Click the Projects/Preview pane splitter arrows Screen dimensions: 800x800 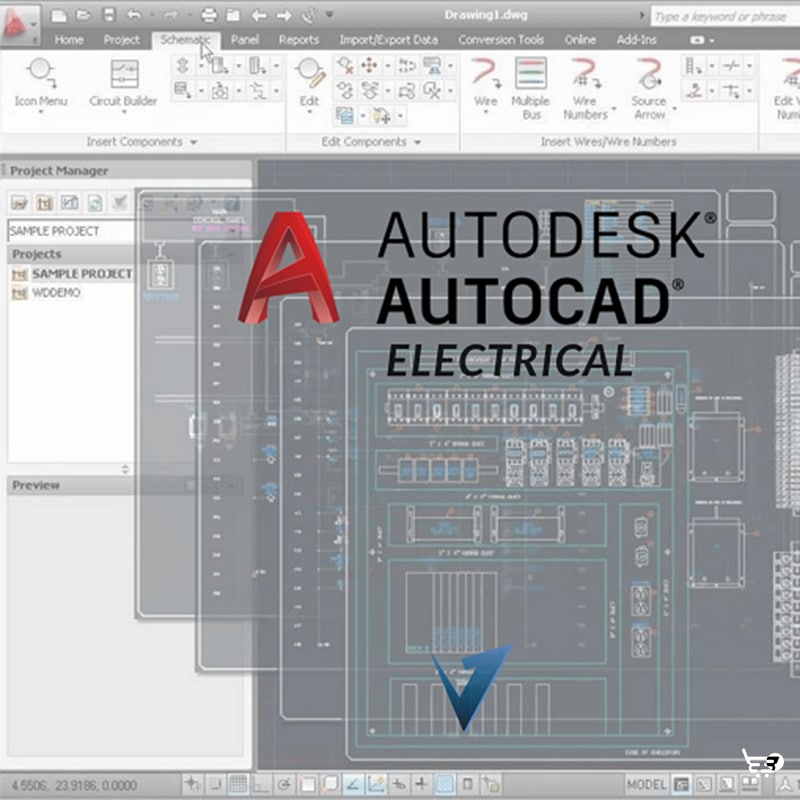(125, 469)
